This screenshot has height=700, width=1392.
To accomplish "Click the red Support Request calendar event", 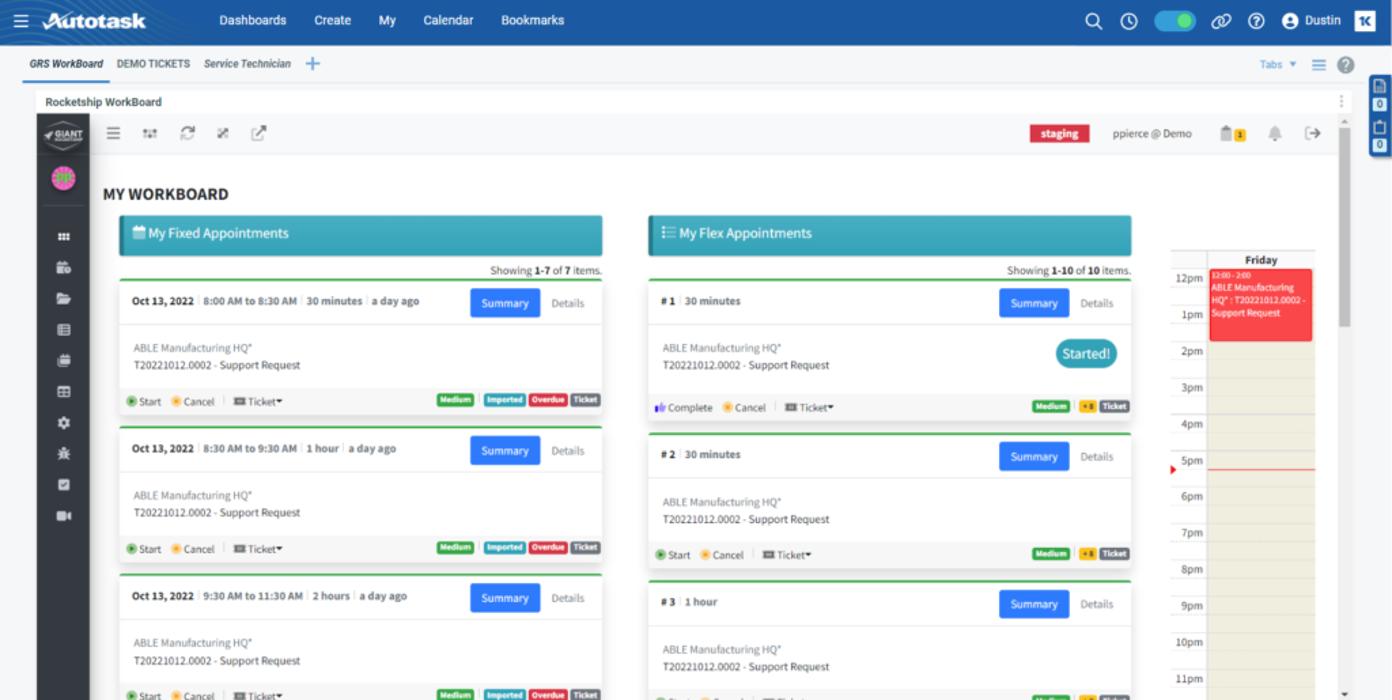I will (1260, 305).
